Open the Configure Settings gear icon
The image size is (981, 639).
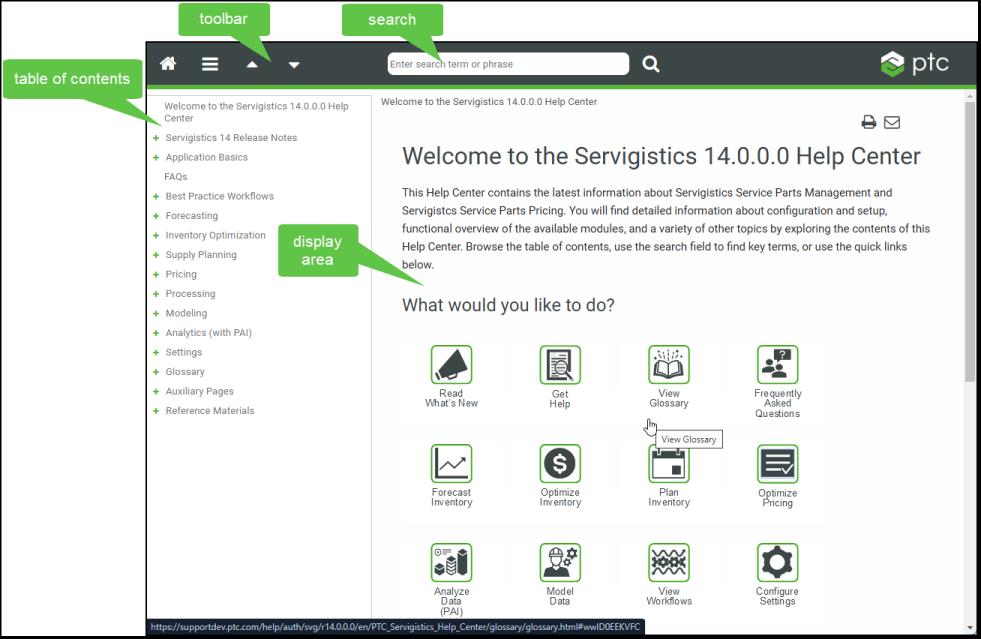778,562
